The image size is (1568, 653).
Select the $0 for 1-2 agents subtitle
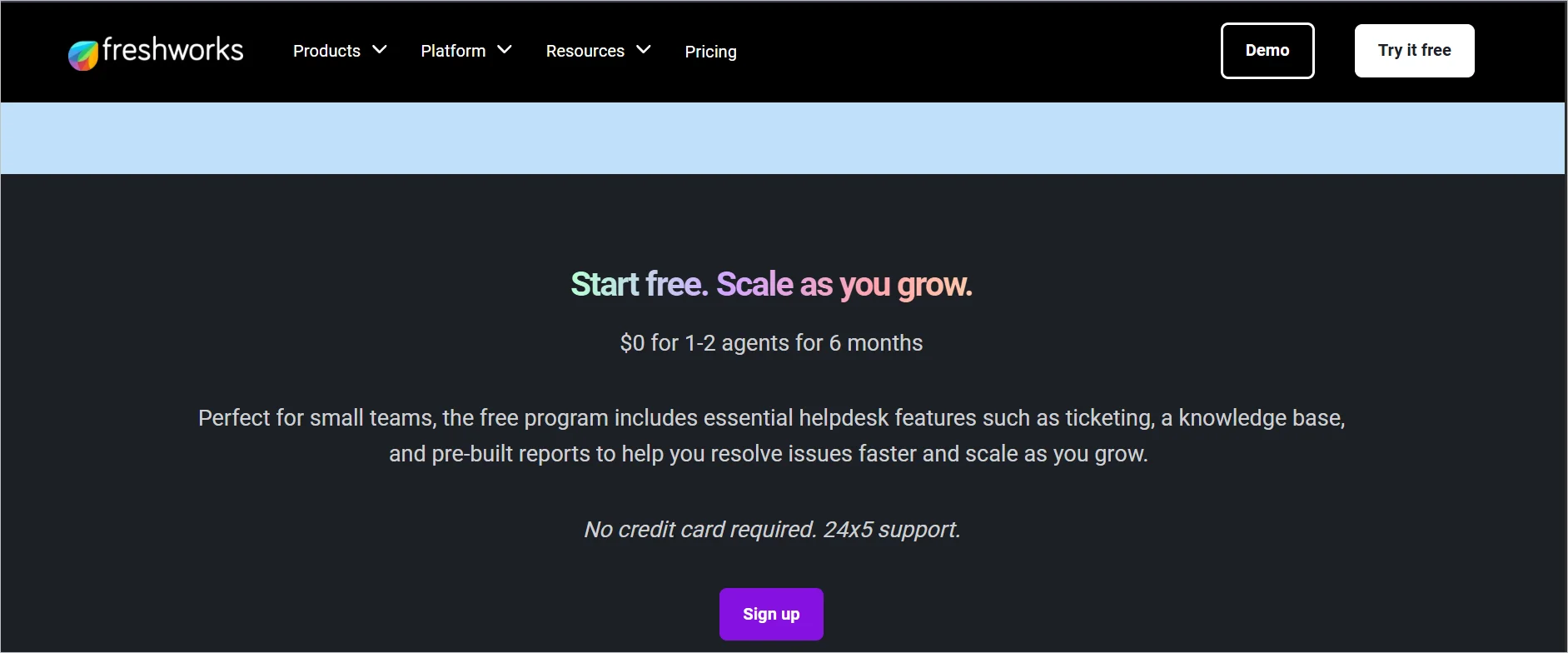tap(770, 342)
